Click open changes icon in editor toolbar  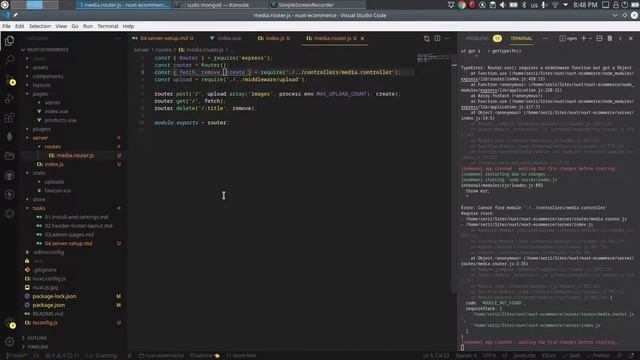[427, 38]
